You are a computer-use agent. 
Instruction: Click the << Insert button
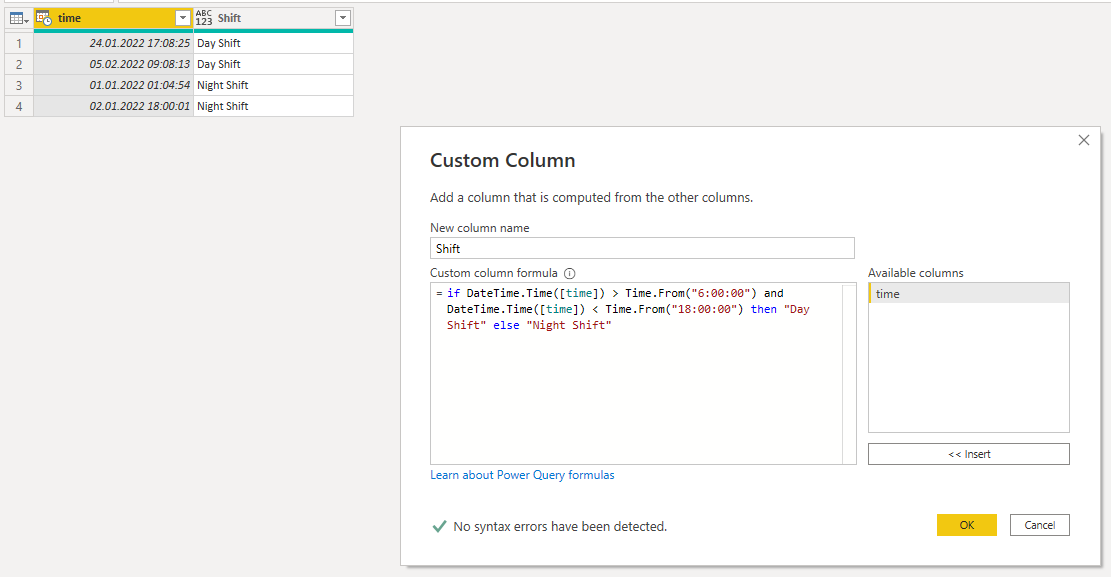(969, 454)
